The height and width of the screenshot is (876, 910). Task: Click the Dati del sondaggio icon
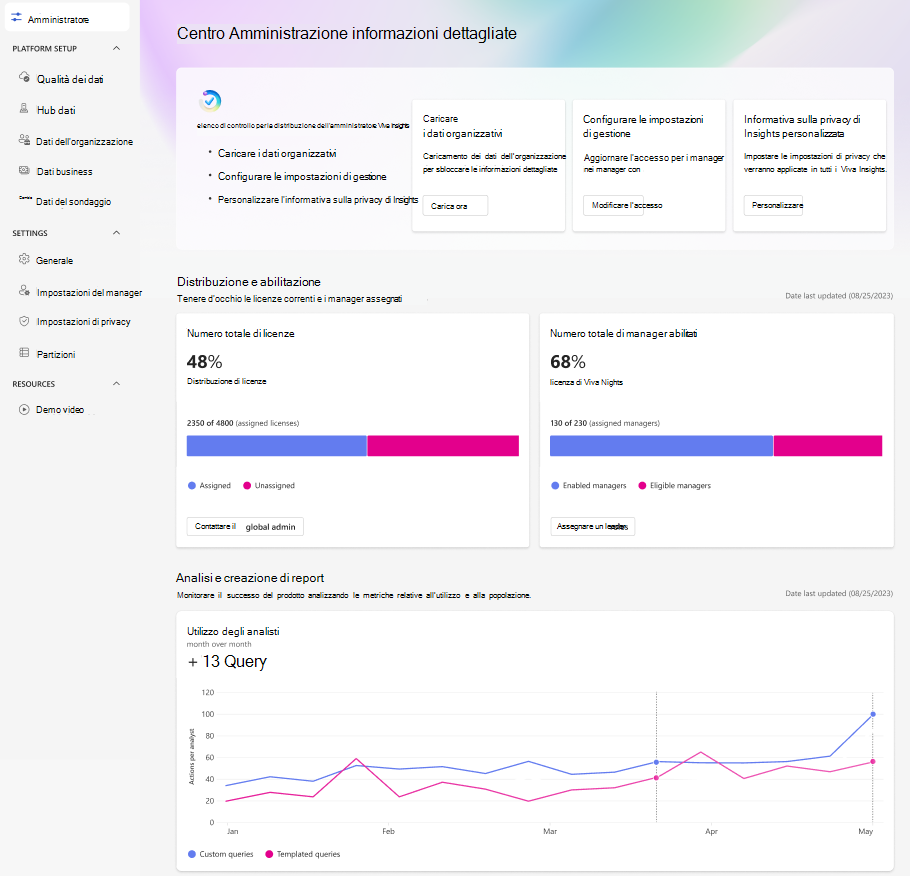tap(25, 198)
